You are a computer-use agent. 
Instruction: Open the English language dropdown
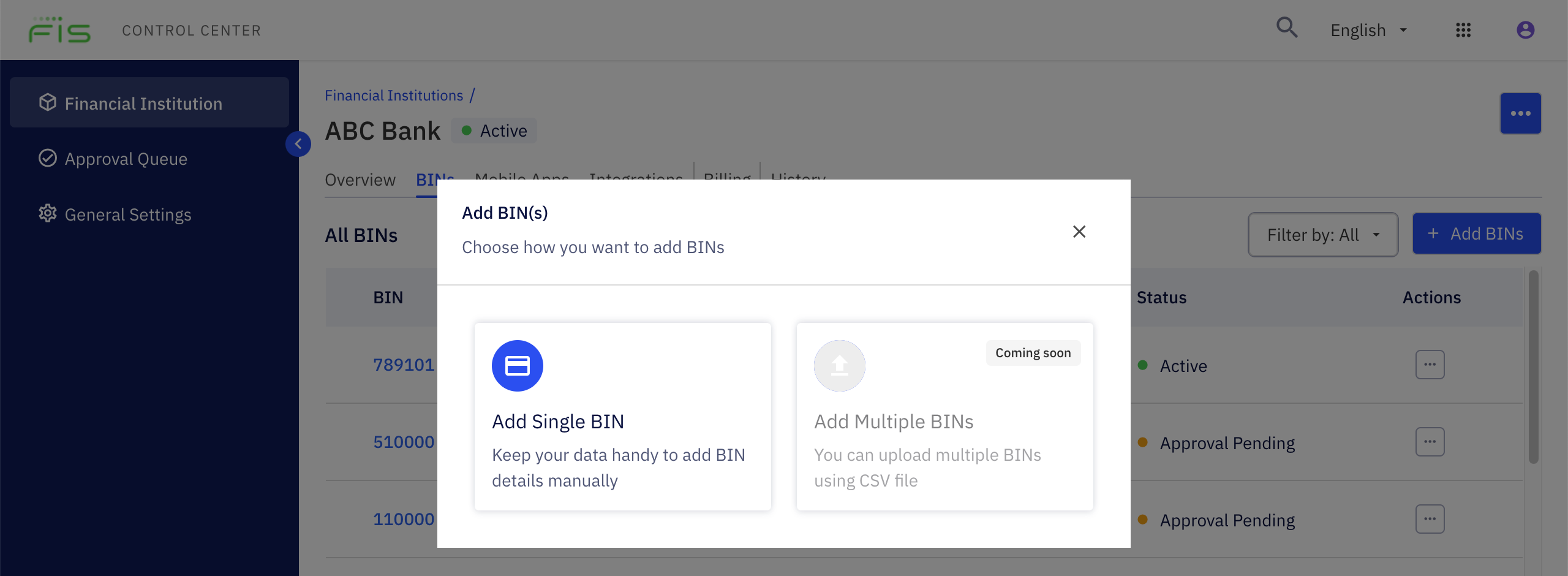pyautogui.click(x=1368, y=29)
